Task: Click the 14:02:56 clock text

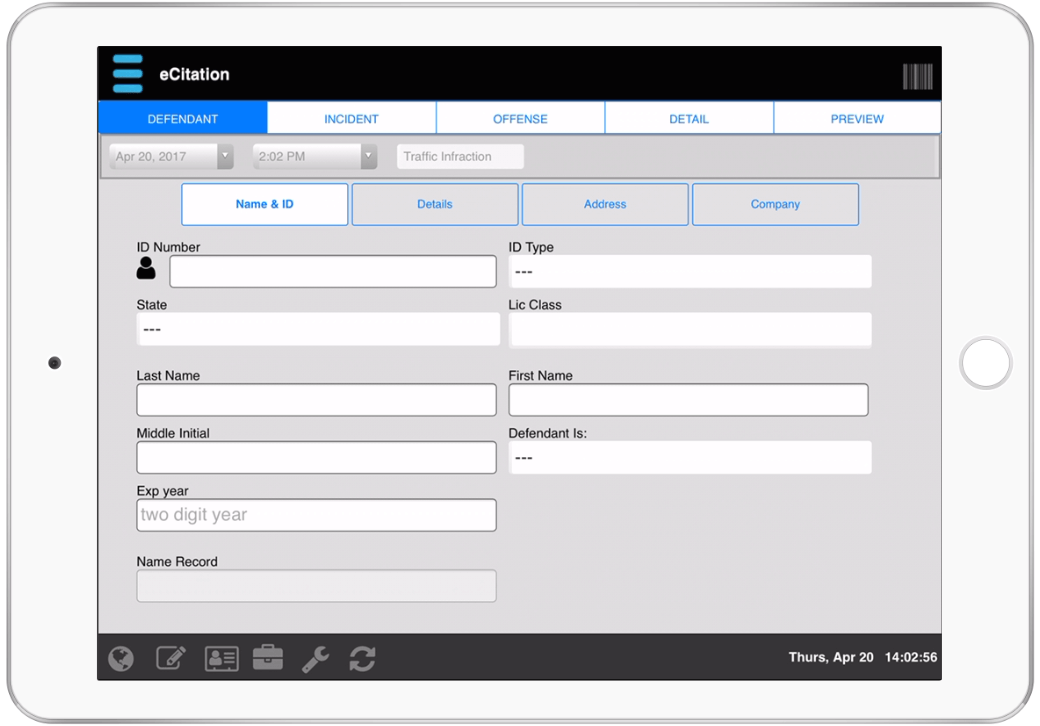Action: pos(911,657)
